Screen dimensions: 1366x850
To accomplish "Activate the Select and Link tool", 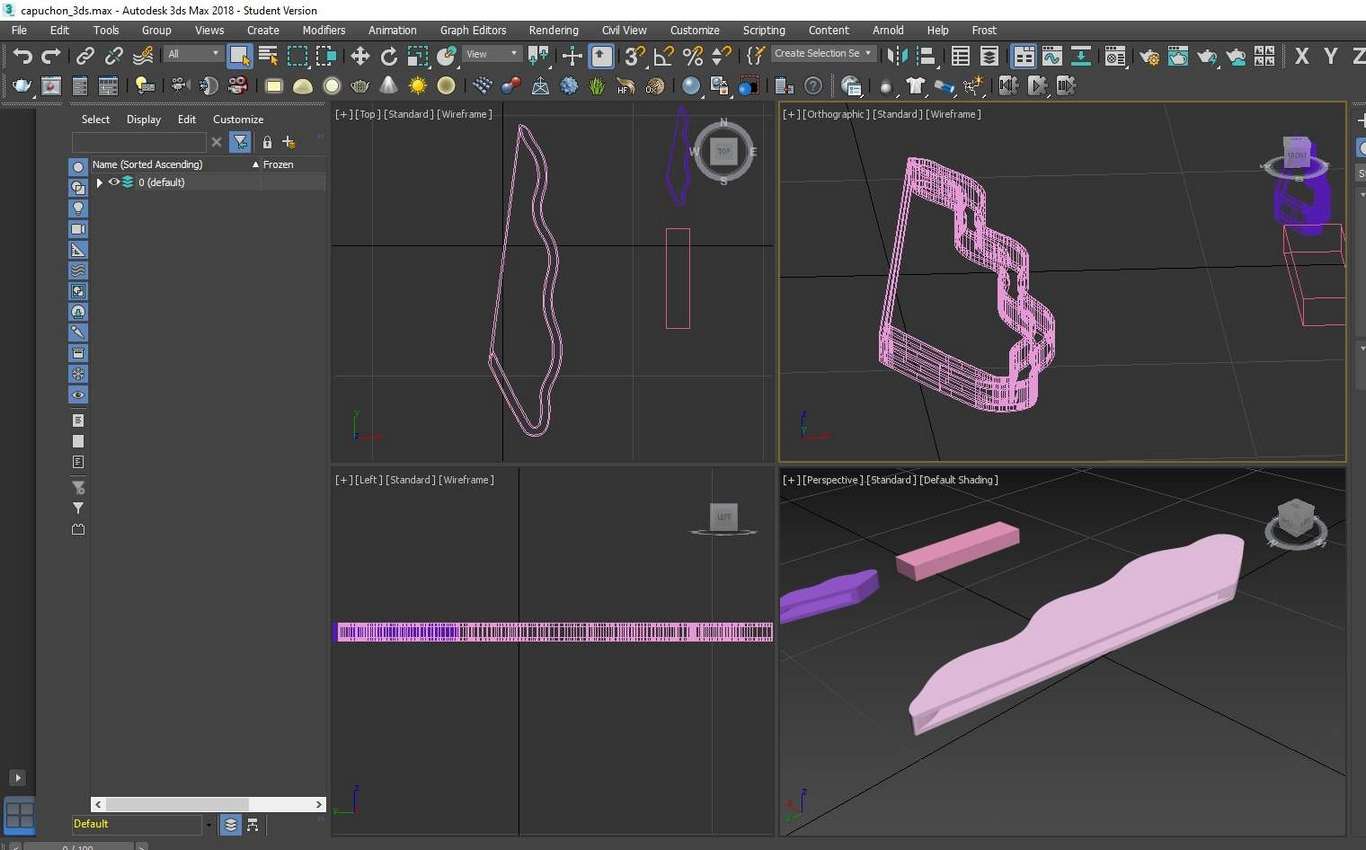I will click(85, 56).
